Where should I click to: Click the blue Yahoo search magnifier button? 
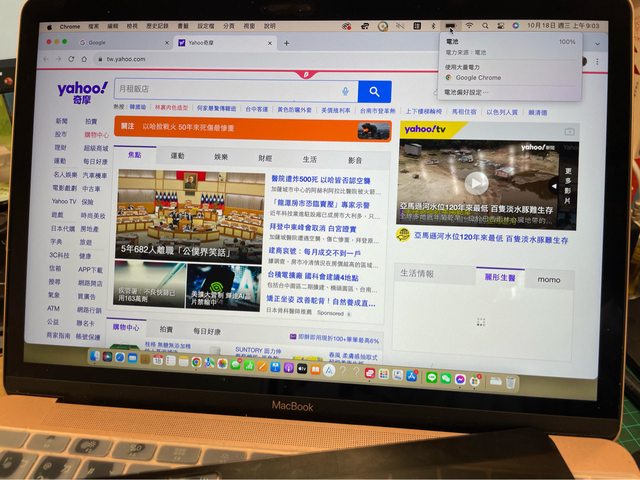[375, 91]
